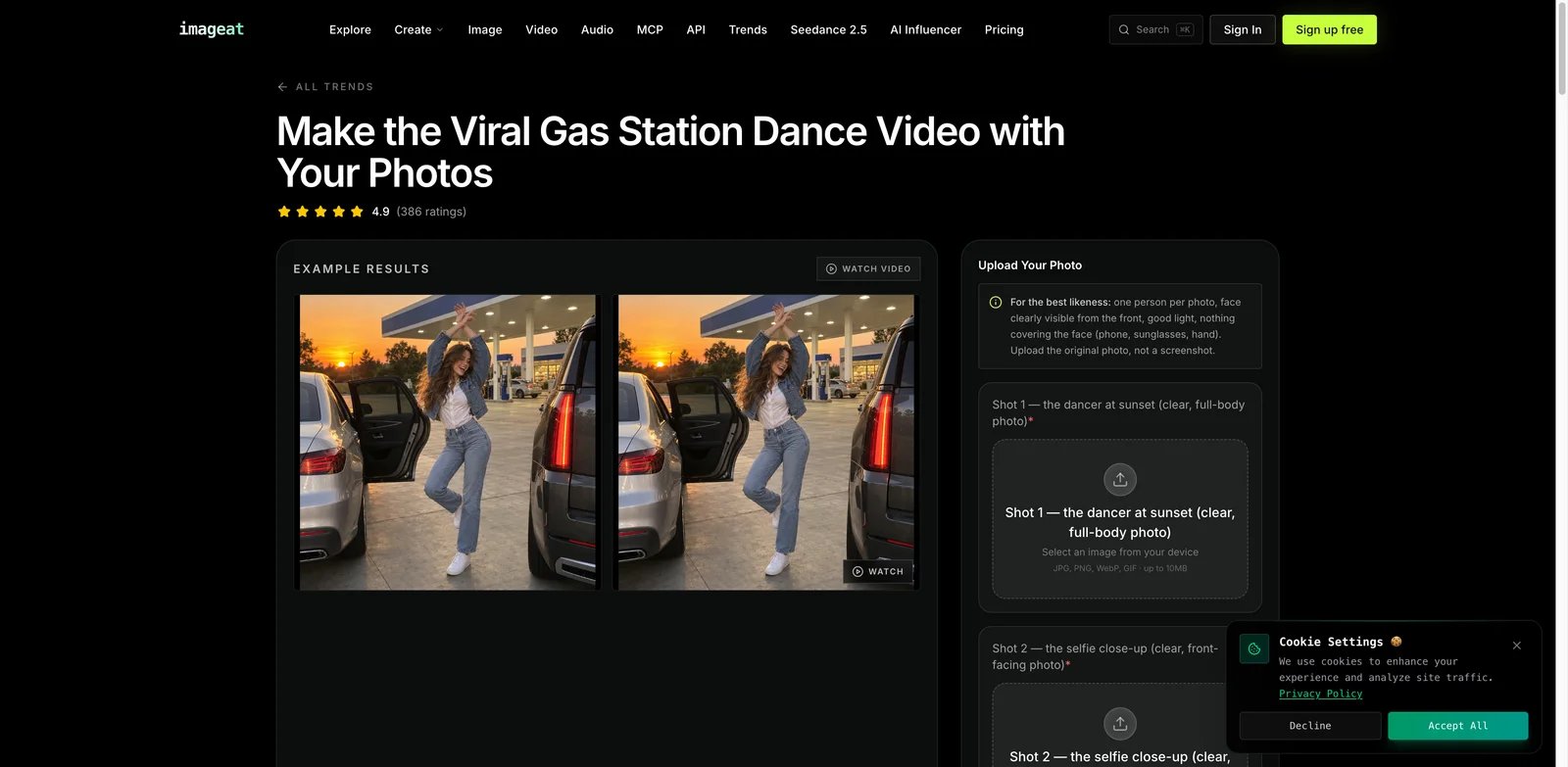Click the first example result thumbnail
Screen dimensions: 1568x767
(x=447, y=443)
